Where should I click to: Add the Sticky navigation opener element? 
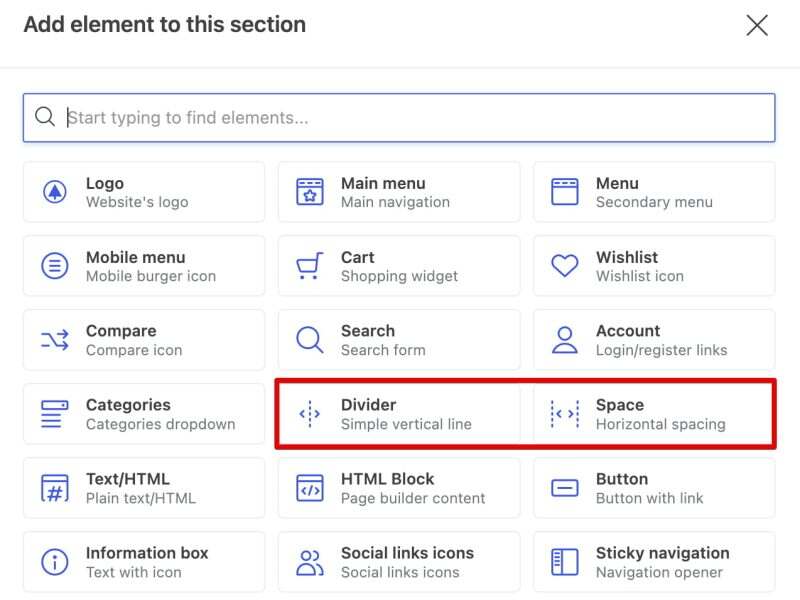pos(654,562)
